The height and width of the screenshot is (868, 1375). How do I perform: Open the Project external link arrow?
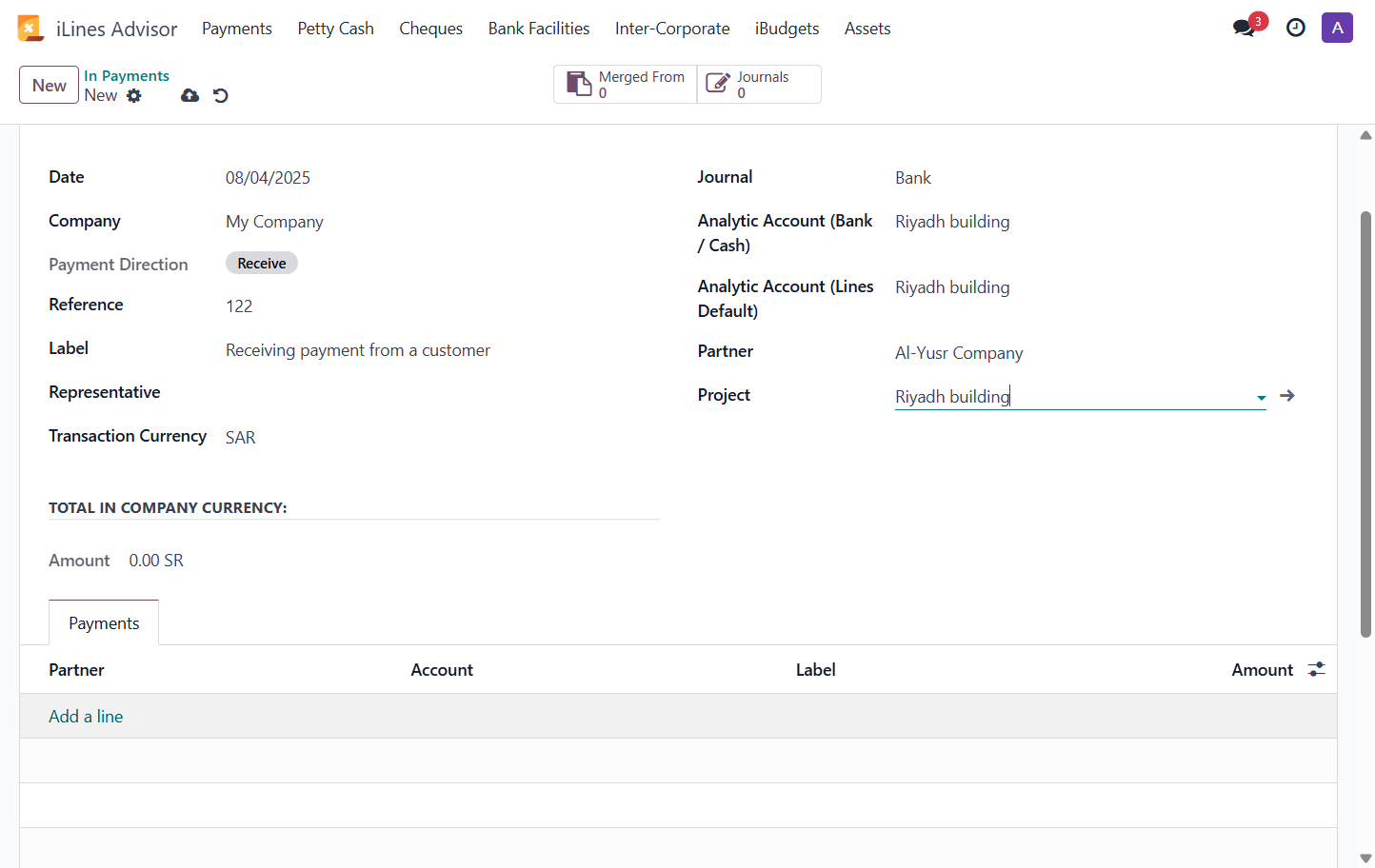point(1287,396)
